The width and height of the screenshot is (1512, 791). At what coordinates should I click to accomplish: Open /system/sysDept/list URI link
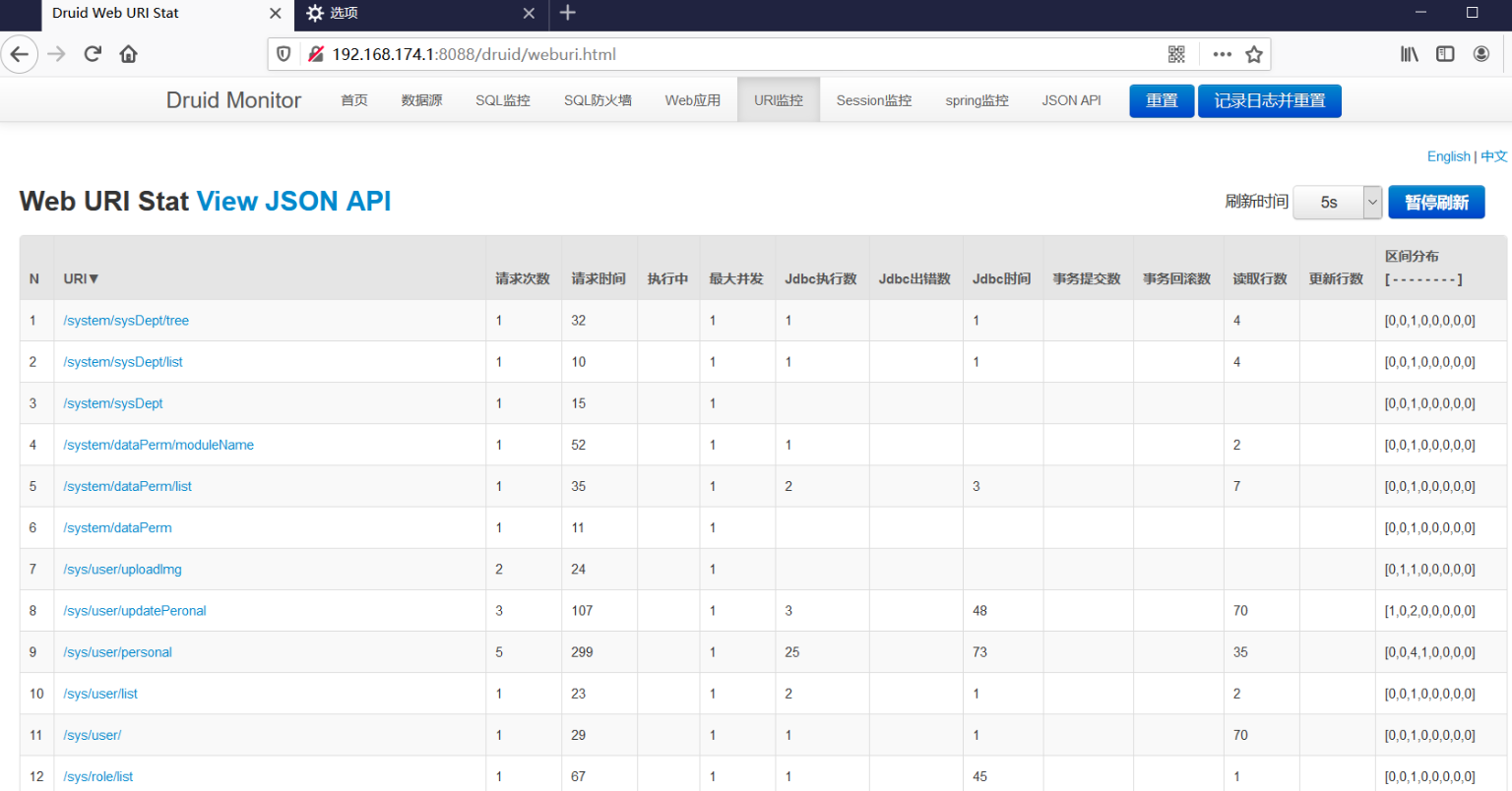point(123,362)
